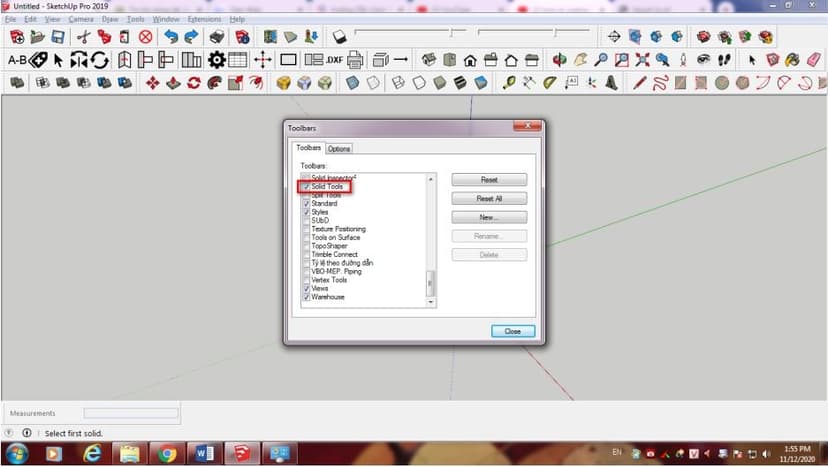Select the Iso view house icon
The width and height of the screenshot is (828, 467).
click(x=429, y=60)
